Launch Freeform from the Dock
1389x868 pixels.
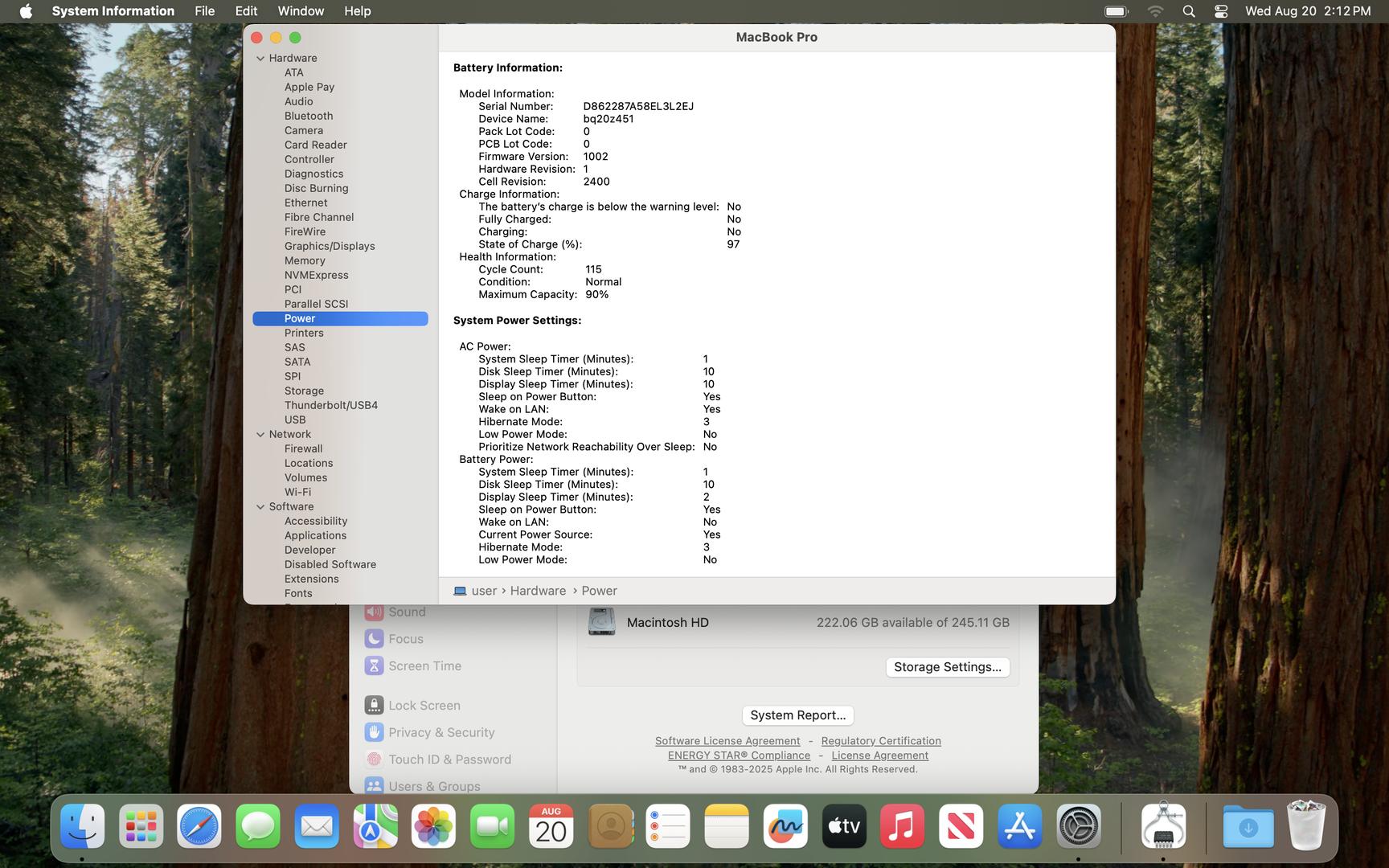coord(785,826)
